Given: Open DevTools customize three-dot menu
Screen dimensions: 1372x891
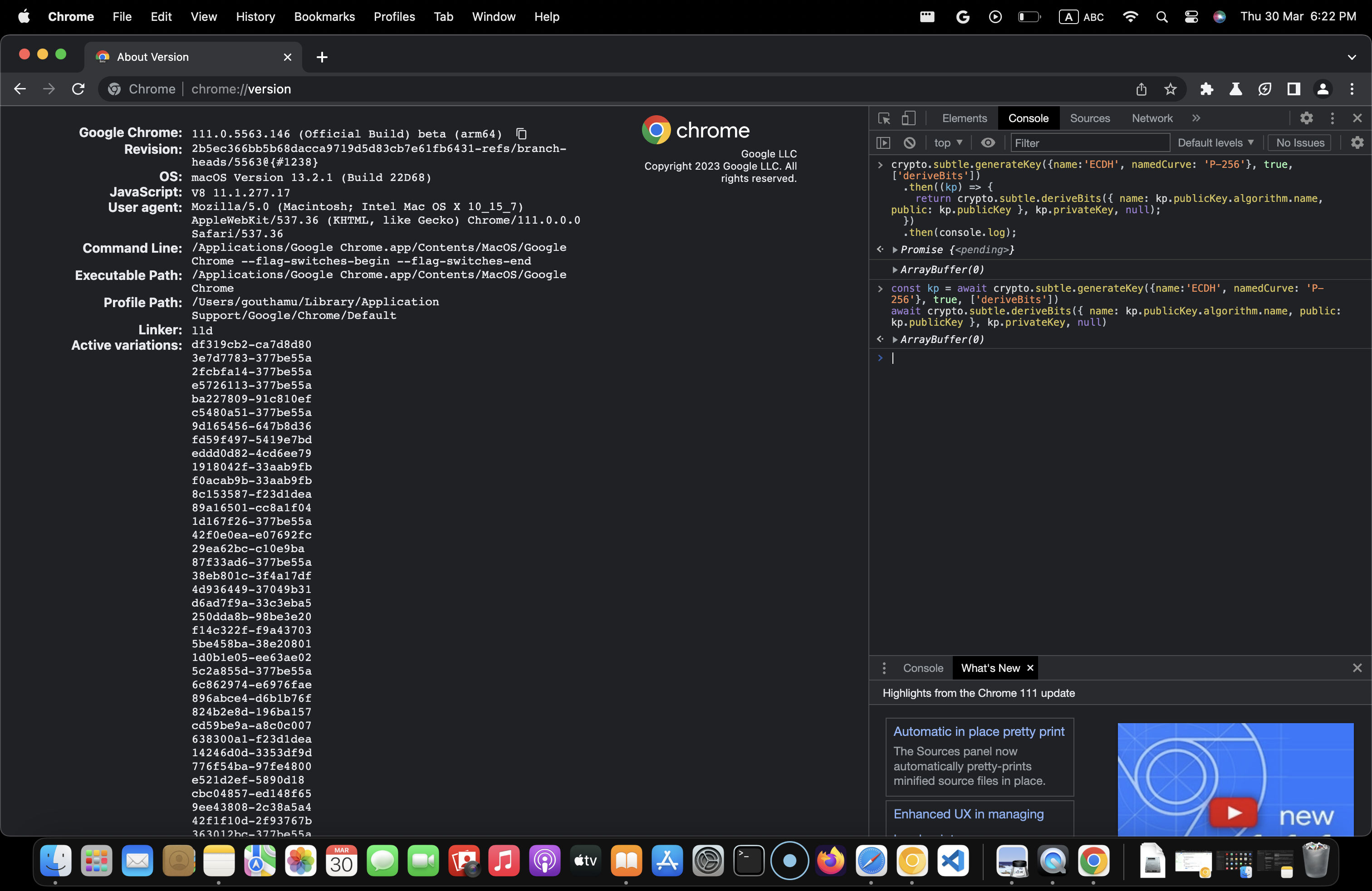Looking at the screenshot, I should click(x=1332, y=118).
